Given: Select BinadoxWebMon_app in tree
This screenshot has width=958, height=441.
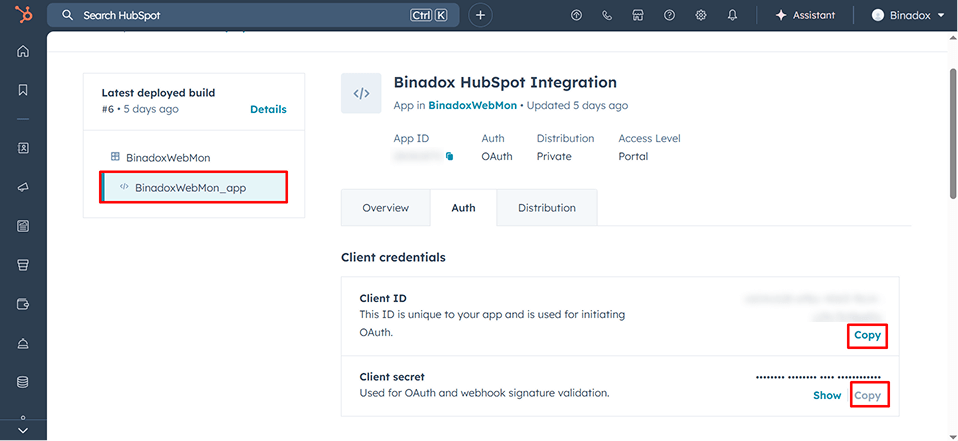Looking at the screenshot, I should (193, 188).
